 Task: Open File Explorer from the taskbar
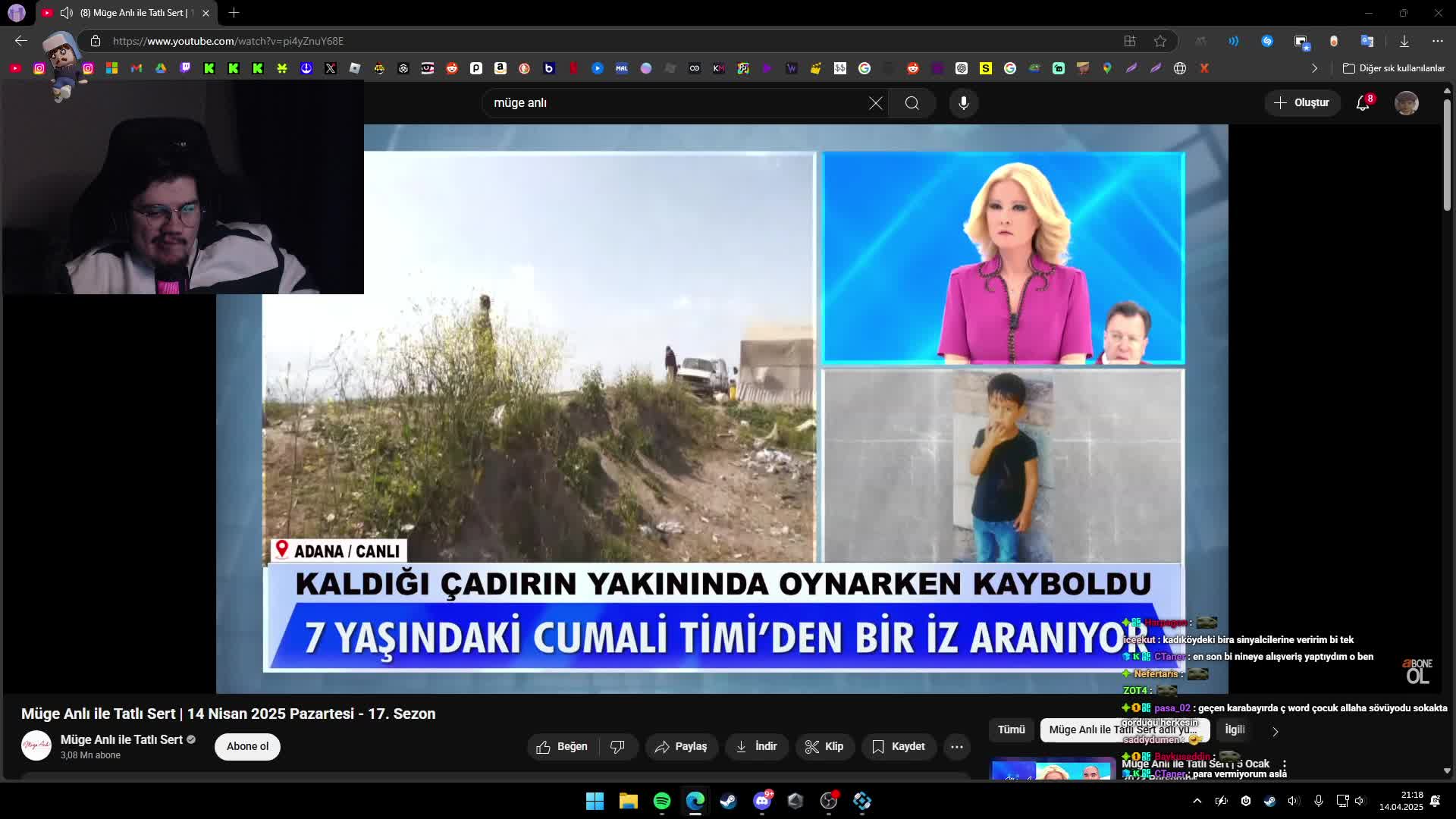629,801
